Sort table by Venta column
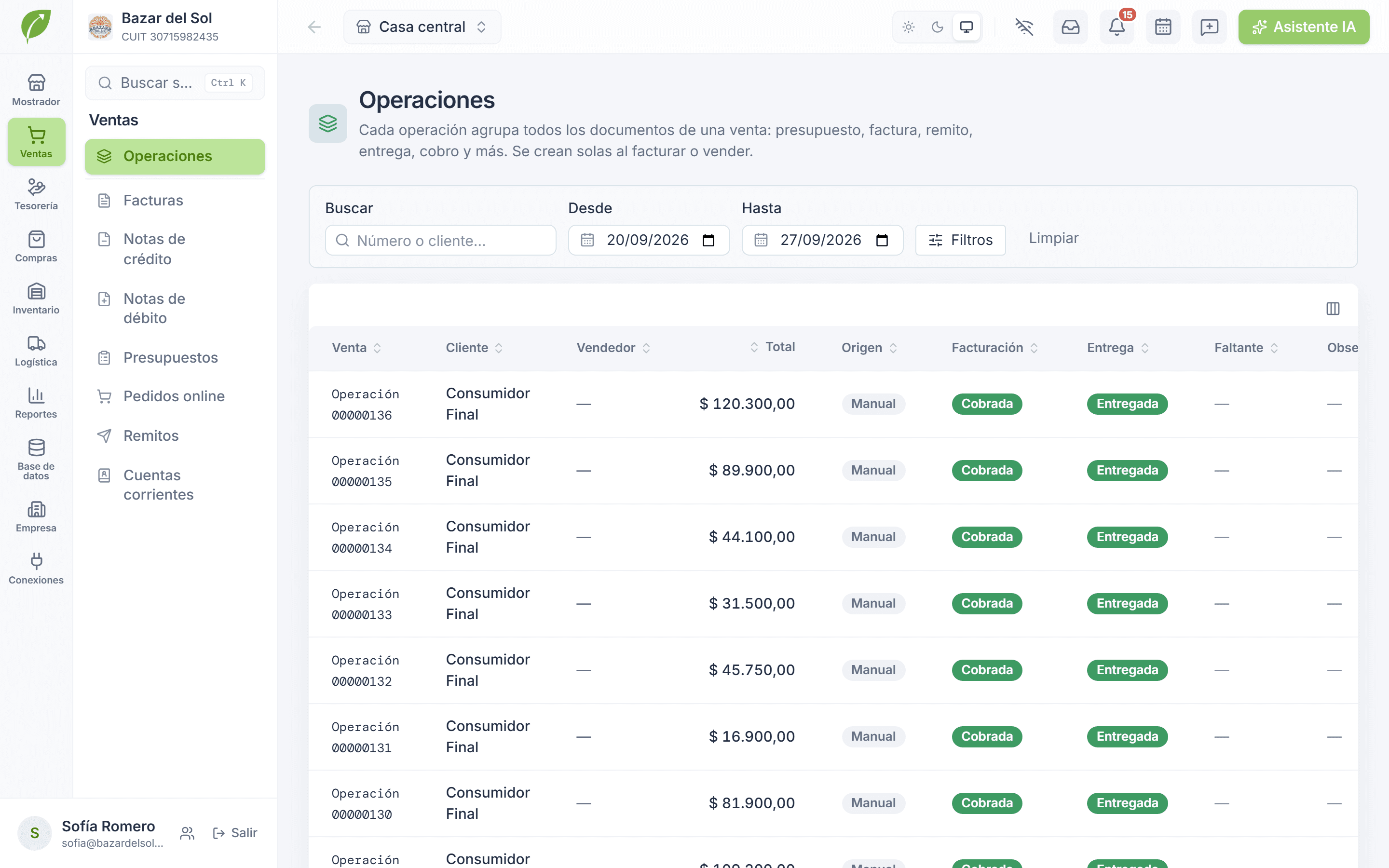Viewport: 1389px width, 868px height. pyautogui.click(x=356, y=348)
